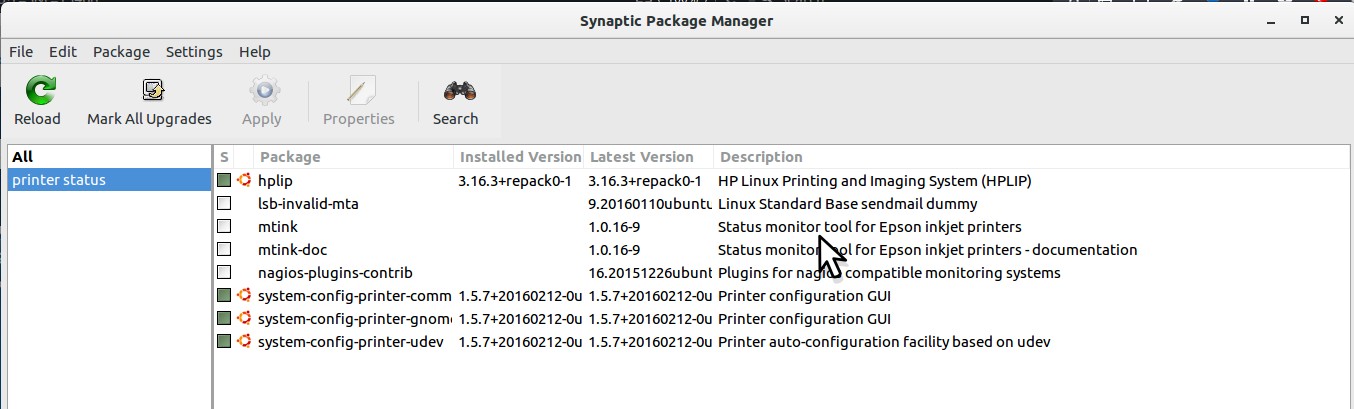
Task: Click the Ubuntu icon beside system-config-printer-udev
Action: coord(243,342)
